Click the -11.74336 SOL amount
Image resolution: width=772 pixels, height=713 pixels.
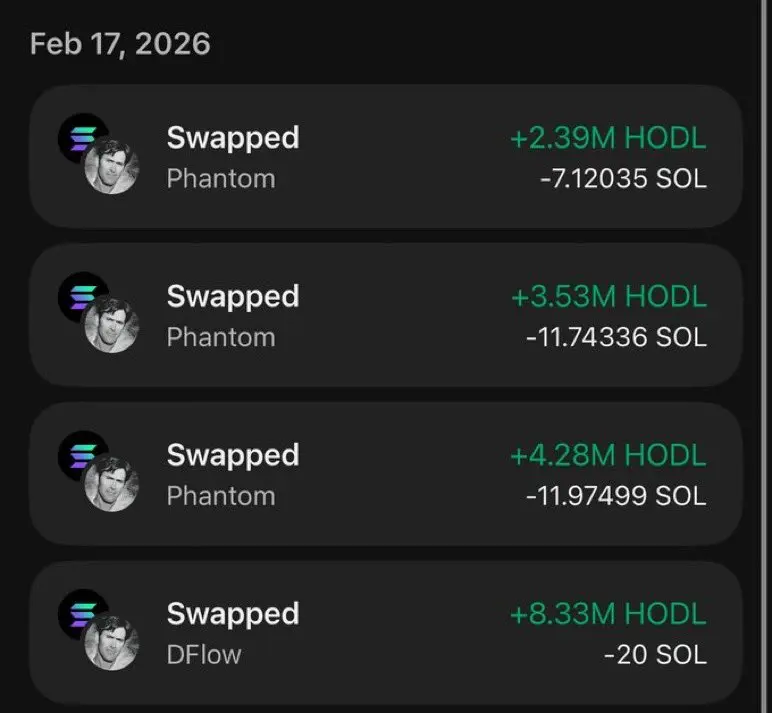pyautogui.click(x=616, y=337)
